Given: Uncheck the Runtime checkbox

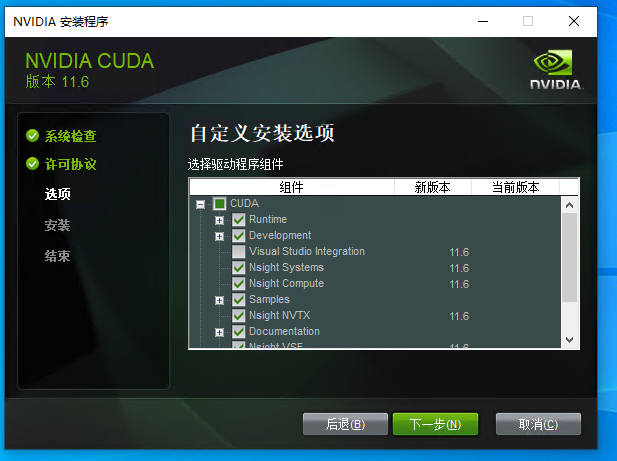Looking at the screenshot, I should pyautogui.click(x=238, y=219).
